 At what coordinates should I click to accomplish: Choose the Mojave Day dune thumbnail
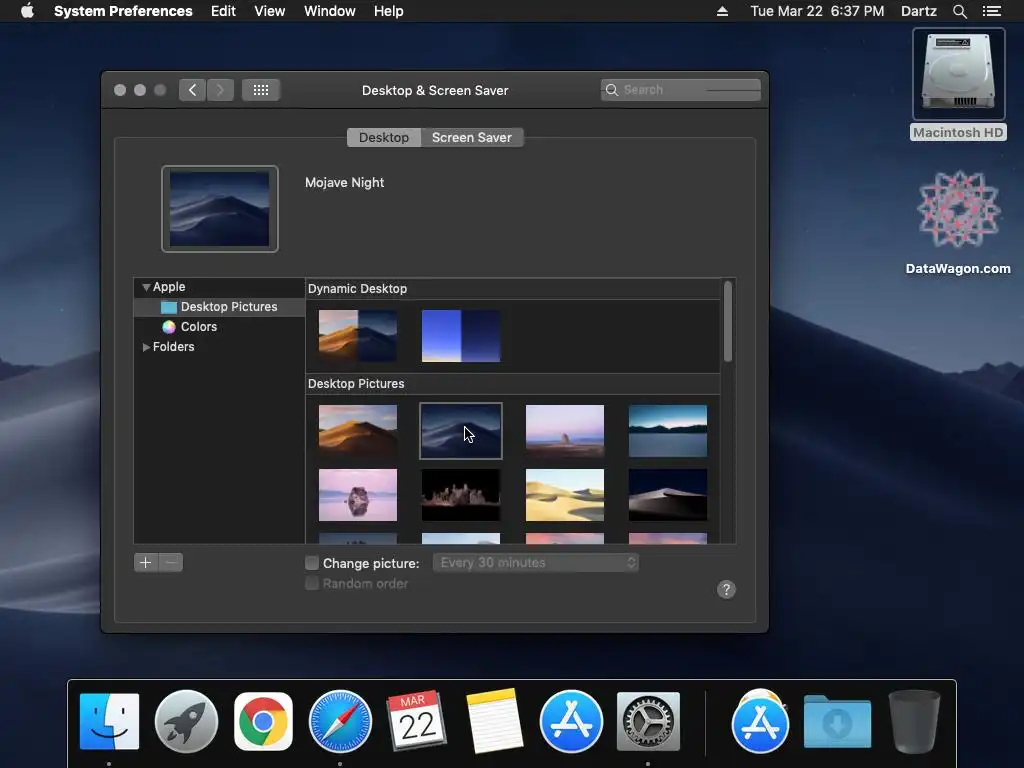pos(358,430)
